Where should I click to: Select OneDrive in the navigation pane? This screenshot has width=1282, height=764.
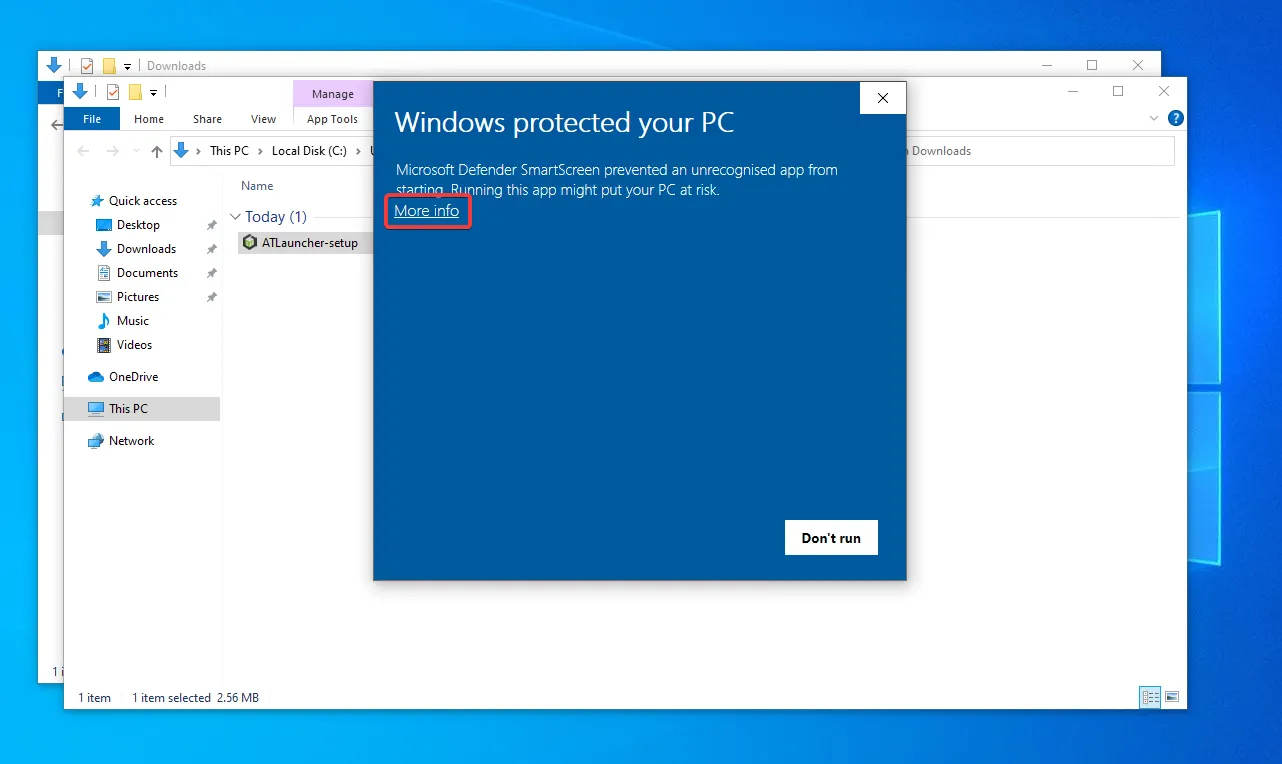pyautogui.click(x=132, y=376)
